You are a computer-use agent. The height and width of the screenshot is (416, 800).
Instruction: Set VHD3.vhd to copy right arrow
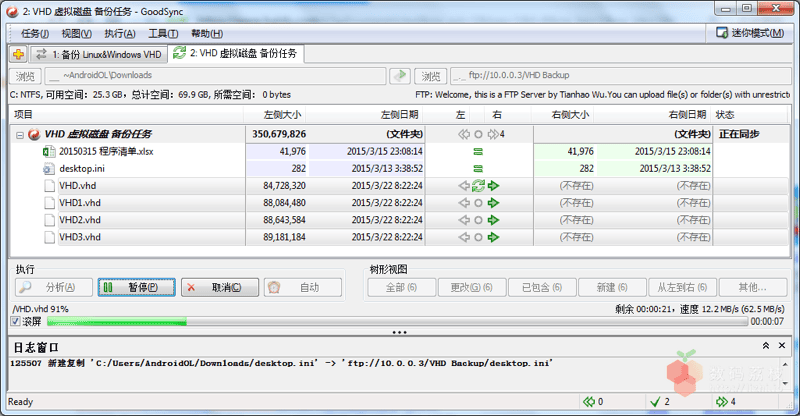pyautogui.click(x=493, y=237)
